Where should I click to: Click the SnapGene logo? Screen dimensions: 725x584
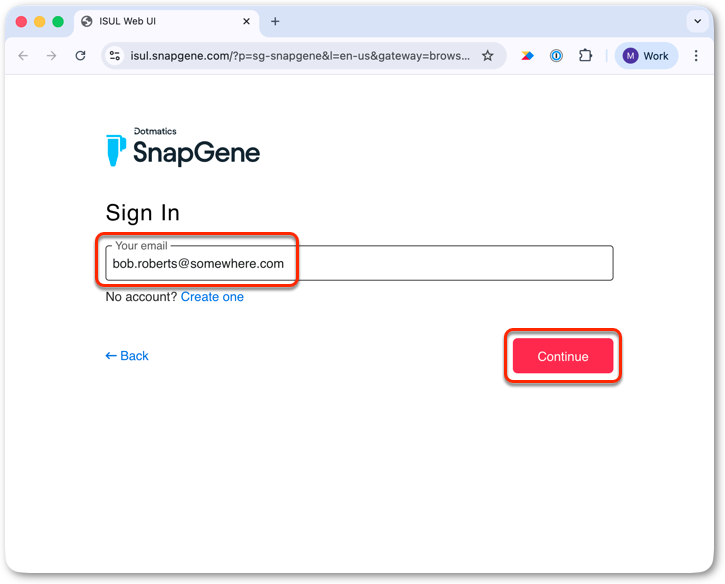point(183,147)
